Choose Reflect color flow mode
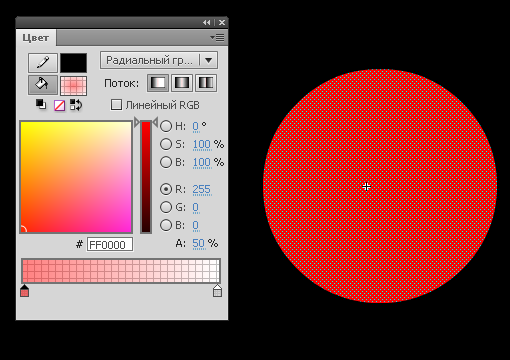Screen dimensions: 510x360 click(182, 83)
